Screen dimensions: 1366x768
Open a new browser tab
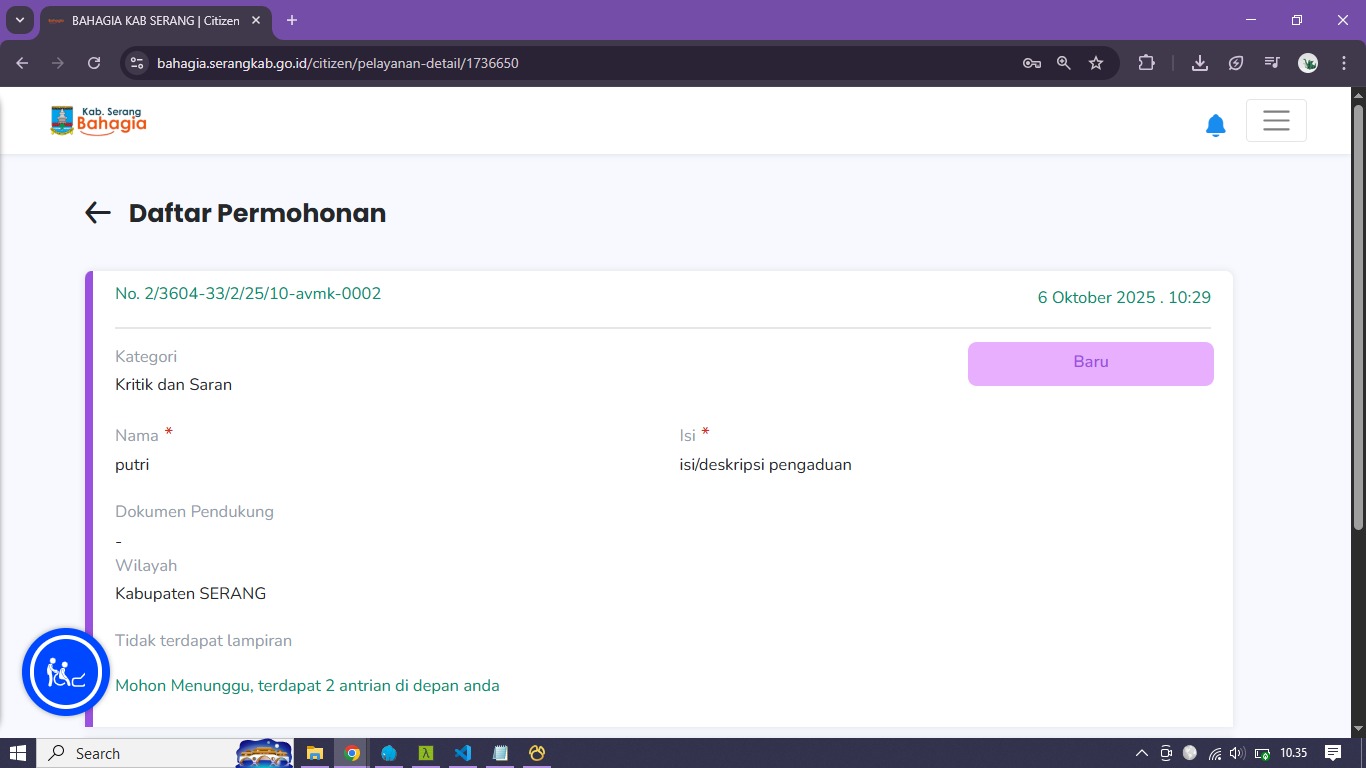click(292, 20)
